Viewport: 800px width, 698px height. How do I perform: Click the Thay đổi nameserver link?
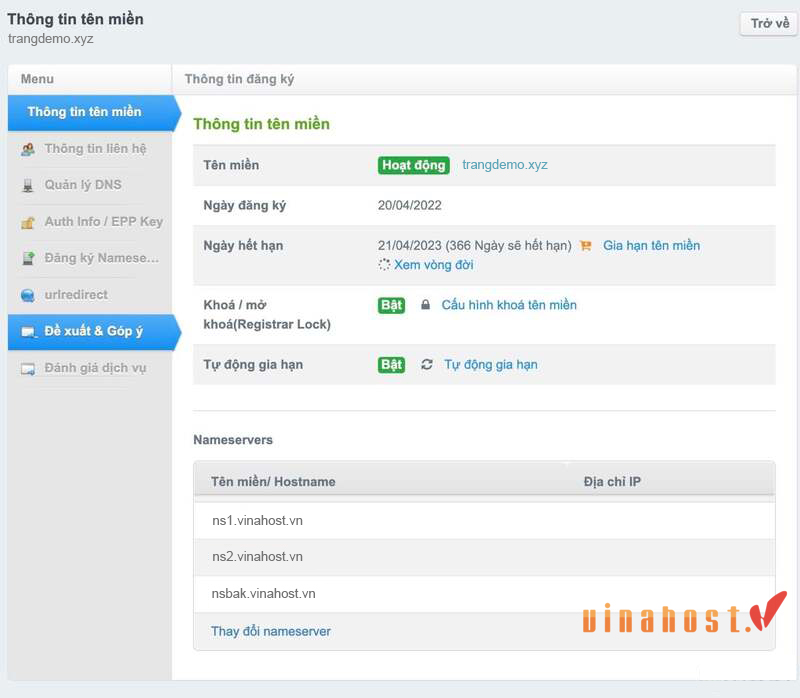[271, 632]
